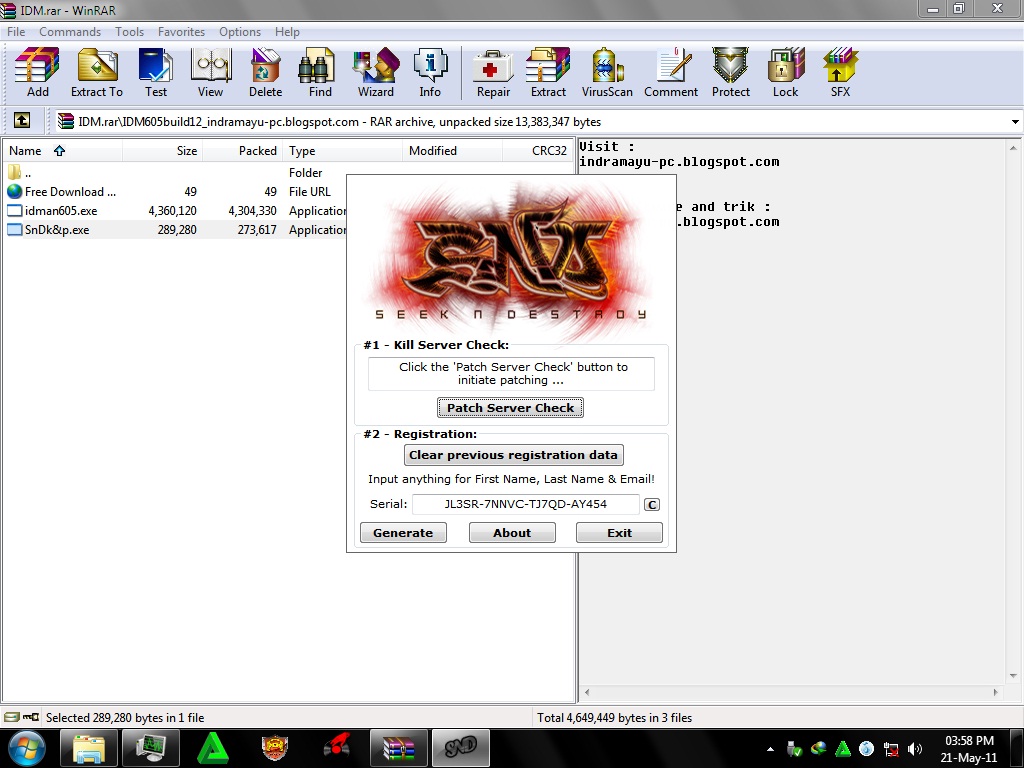Click the drive and key status icon

[x=22, y=717]
